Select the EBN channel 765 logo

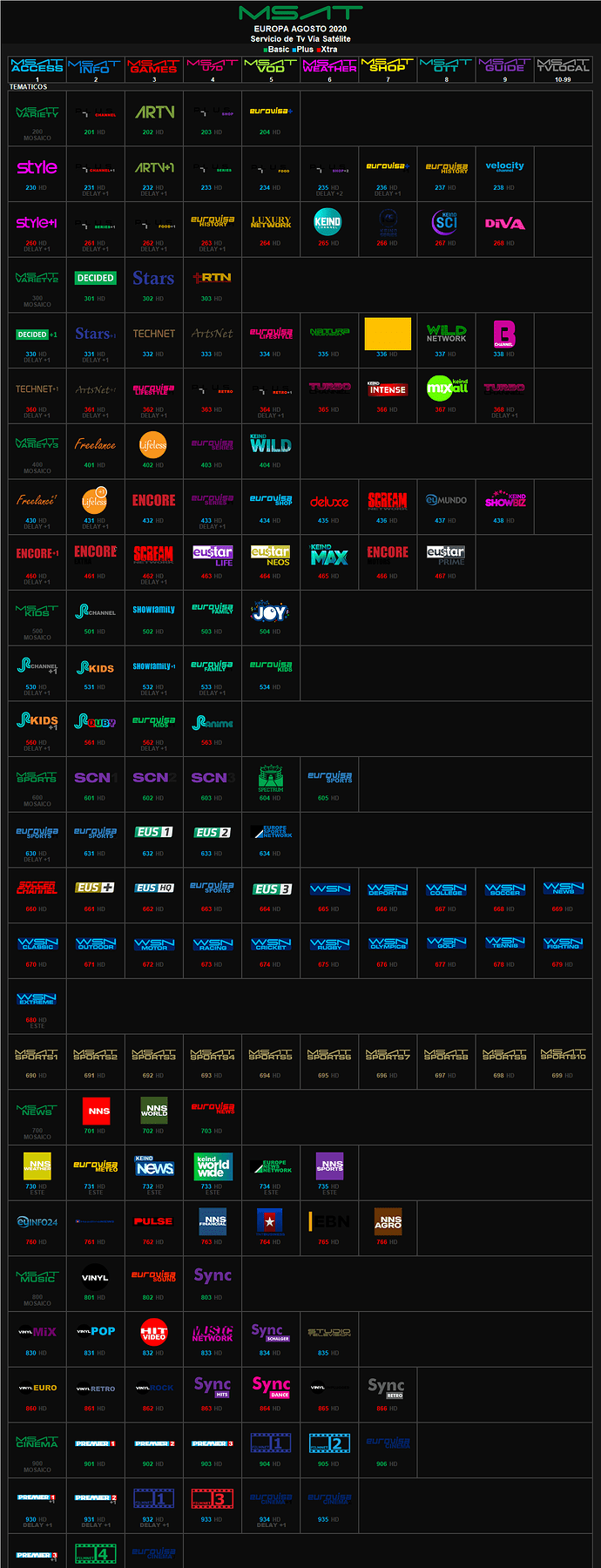tap(329, 1221)
